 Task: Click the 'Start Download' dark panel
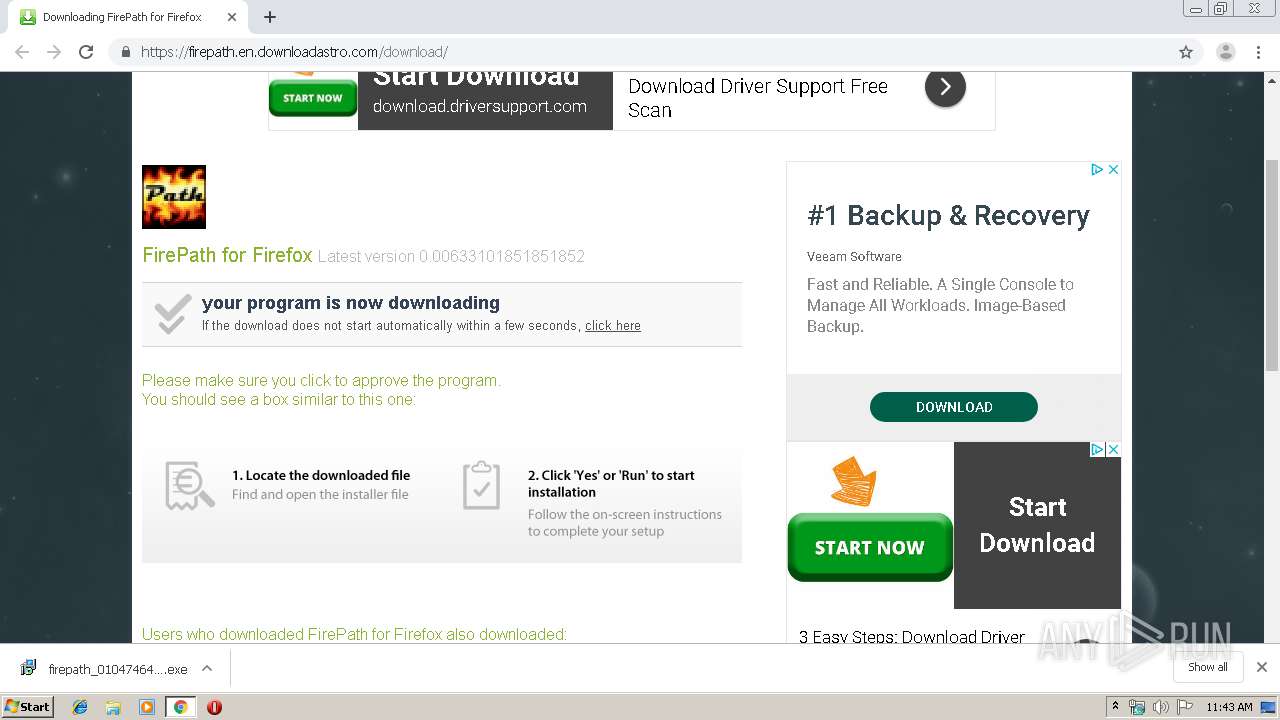[1037, 525]
